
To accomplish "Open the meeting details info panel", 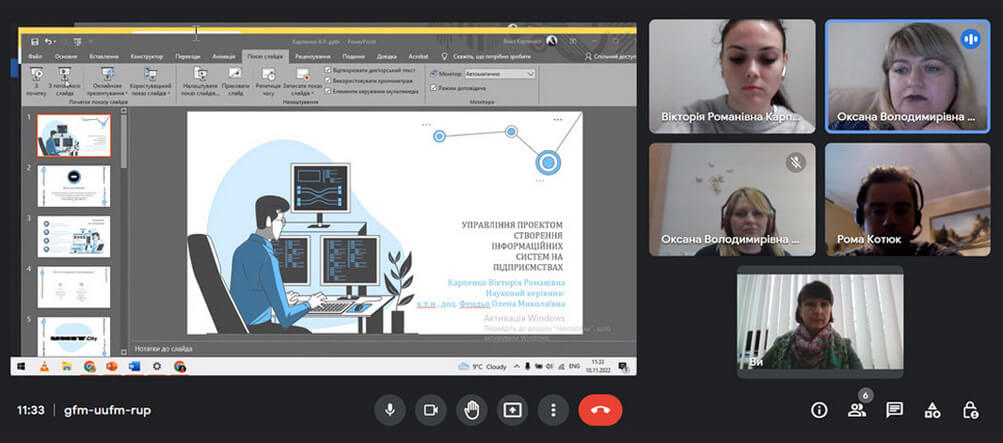I will 819,410.
